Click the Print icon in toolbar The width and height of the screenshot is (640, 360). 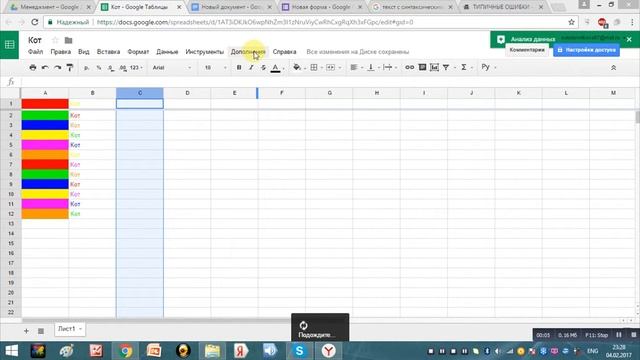coord(33,67)
